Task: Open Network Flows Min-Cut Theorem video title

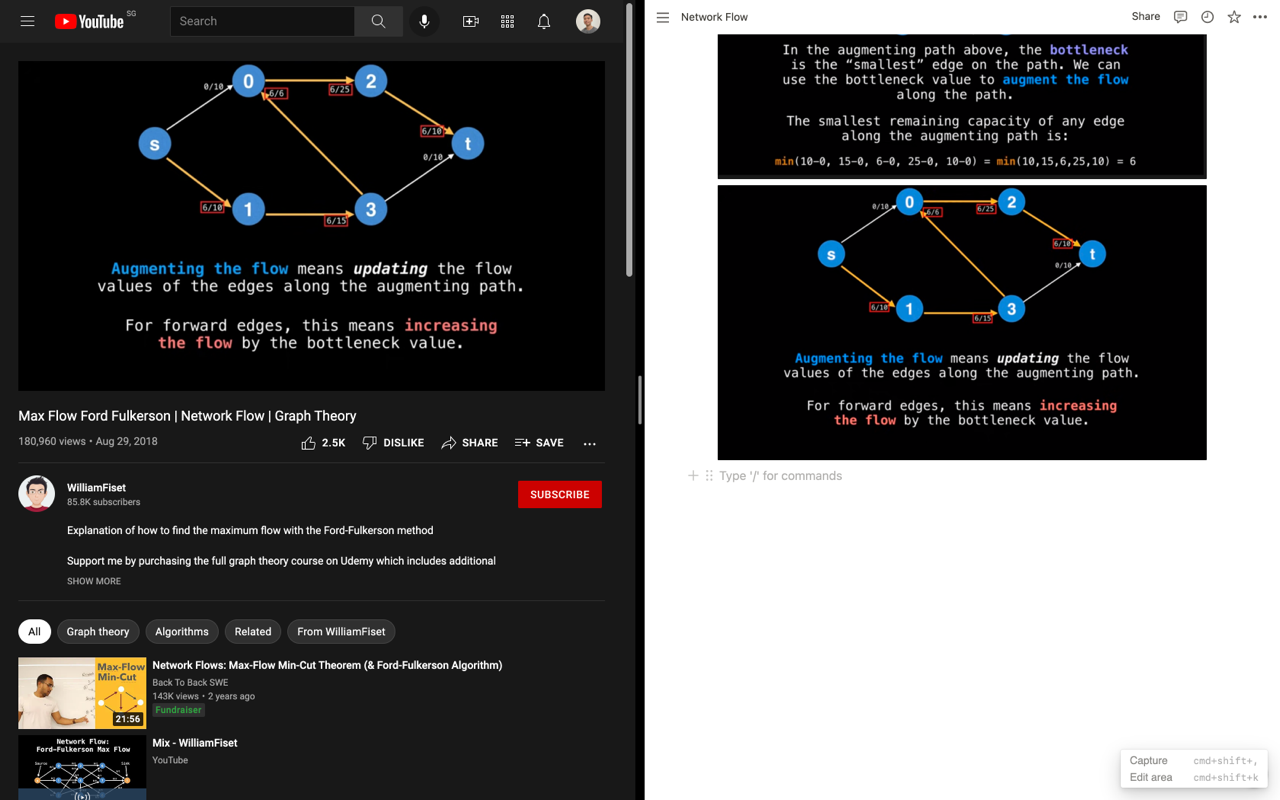Action: (x=327, y=665)
